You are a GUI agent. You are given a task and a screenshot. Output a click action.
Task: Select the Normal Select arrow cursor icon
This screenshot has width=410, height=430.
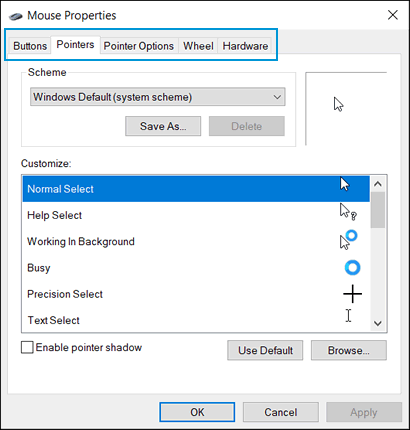(x=345, y=184)
